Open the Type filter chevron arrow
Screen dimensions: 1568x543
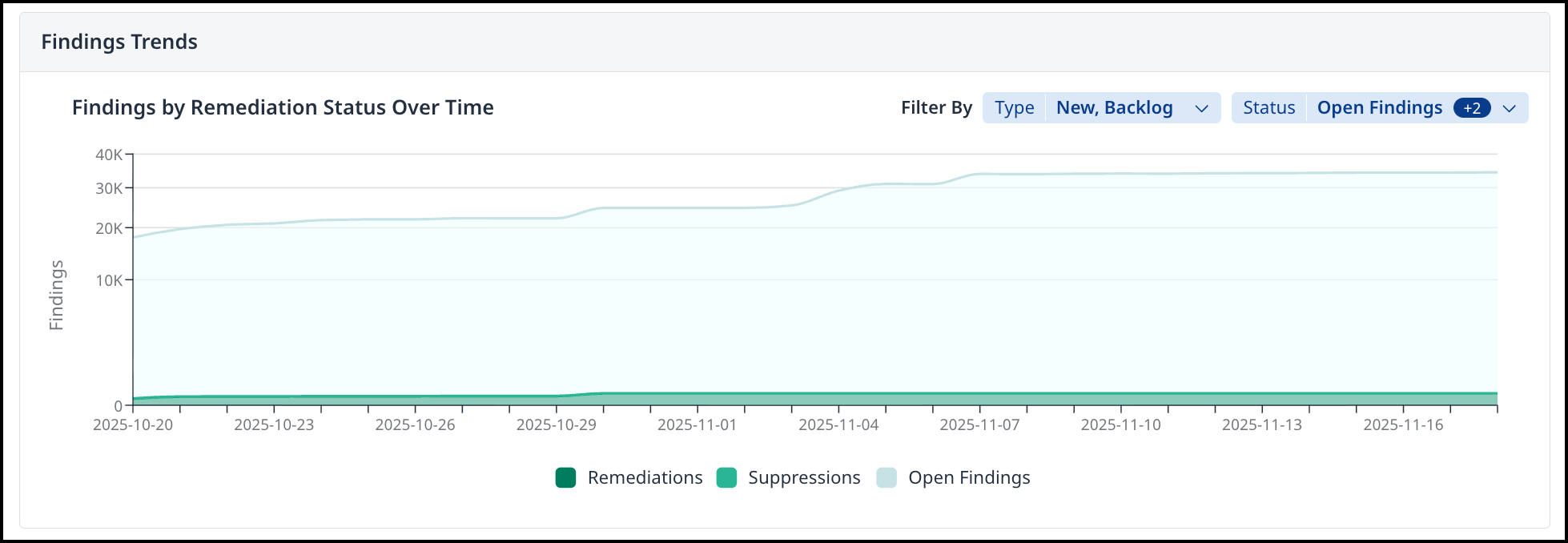(1201, 109)
